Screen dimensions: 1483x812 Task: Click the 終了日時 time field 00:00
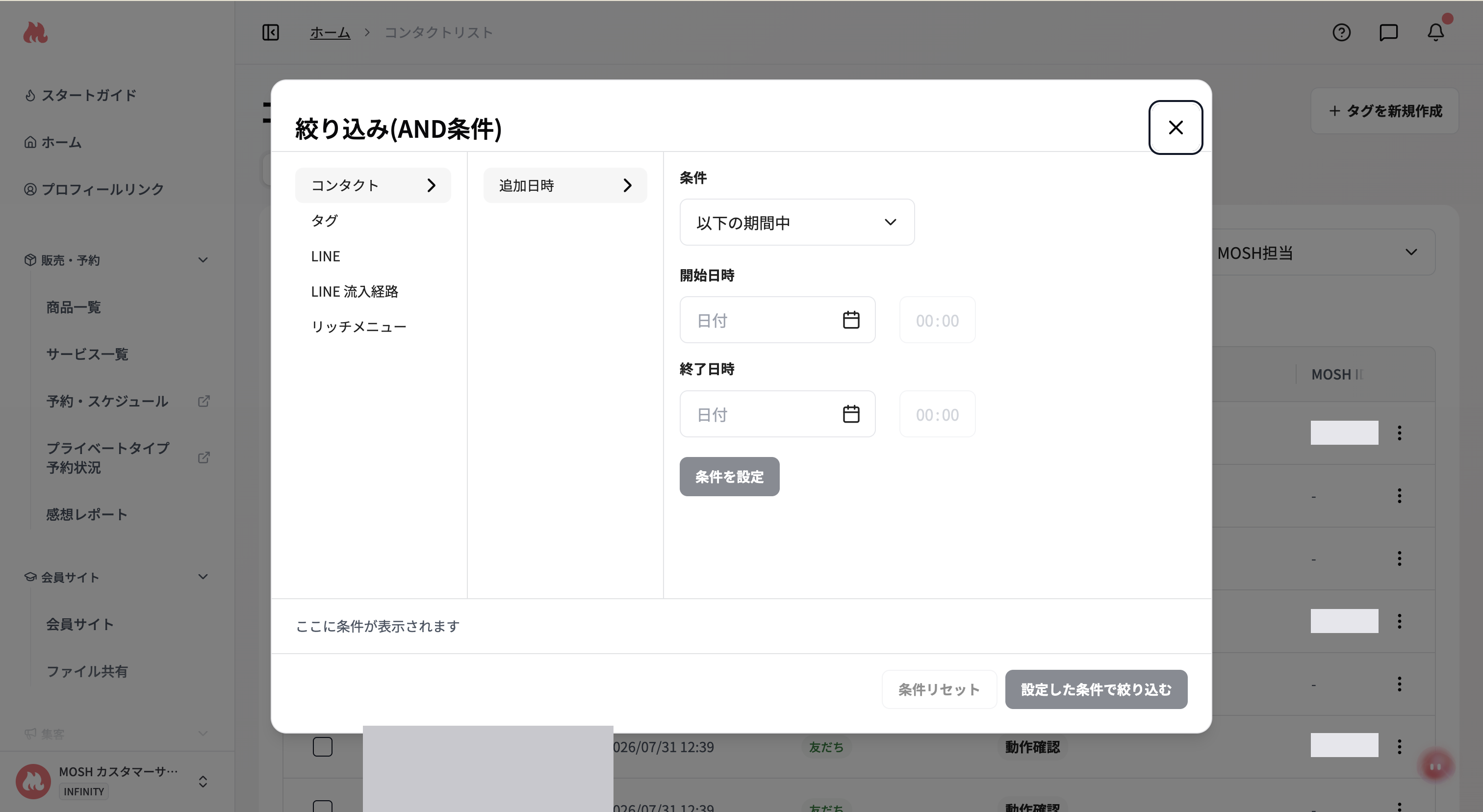click(x=937, y=414)
